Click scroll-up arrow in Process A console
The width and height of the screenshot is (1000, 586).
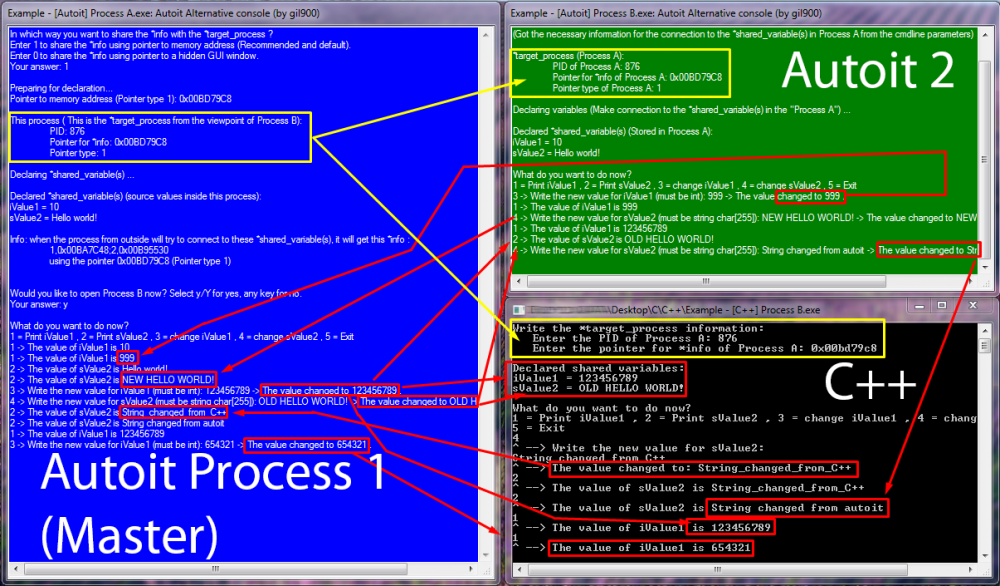pos(485,34)
